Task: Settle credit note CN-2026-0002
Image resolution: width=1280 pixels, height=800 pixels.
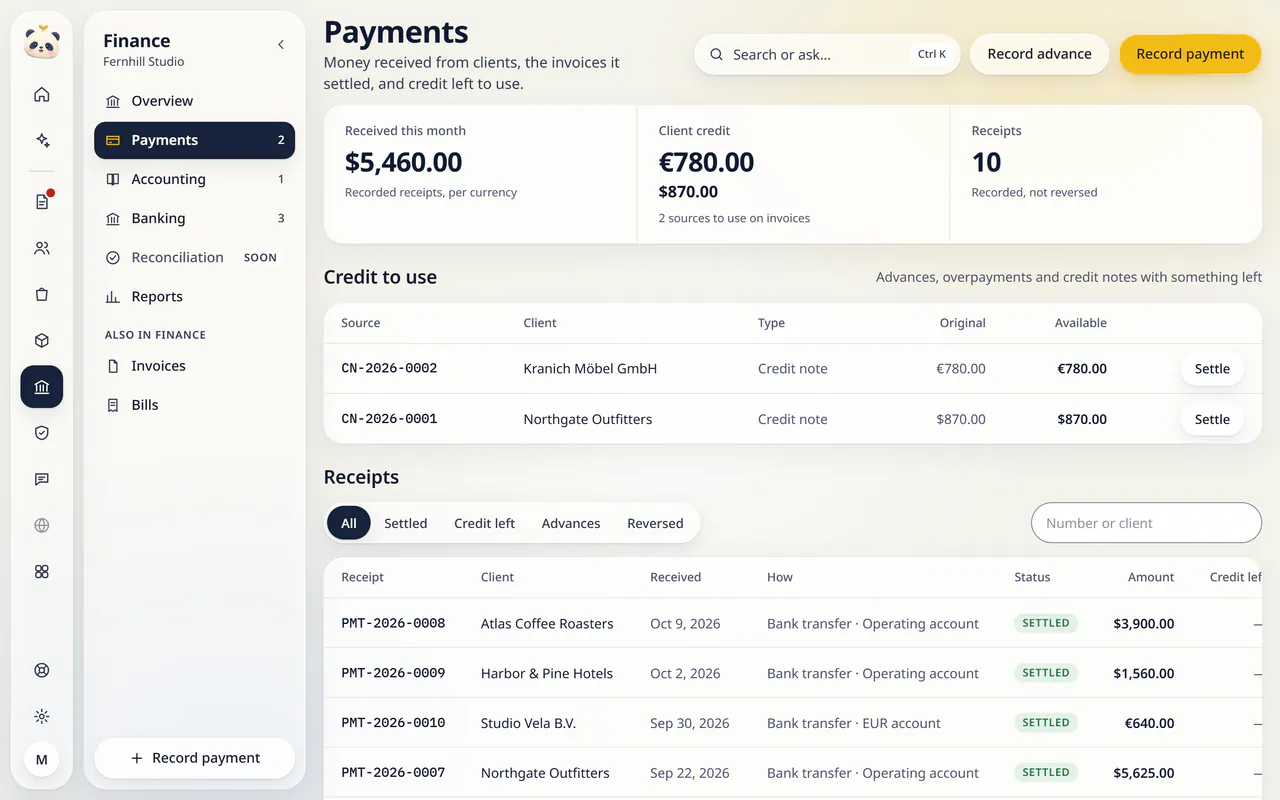Action: (x=1212, y=369)
